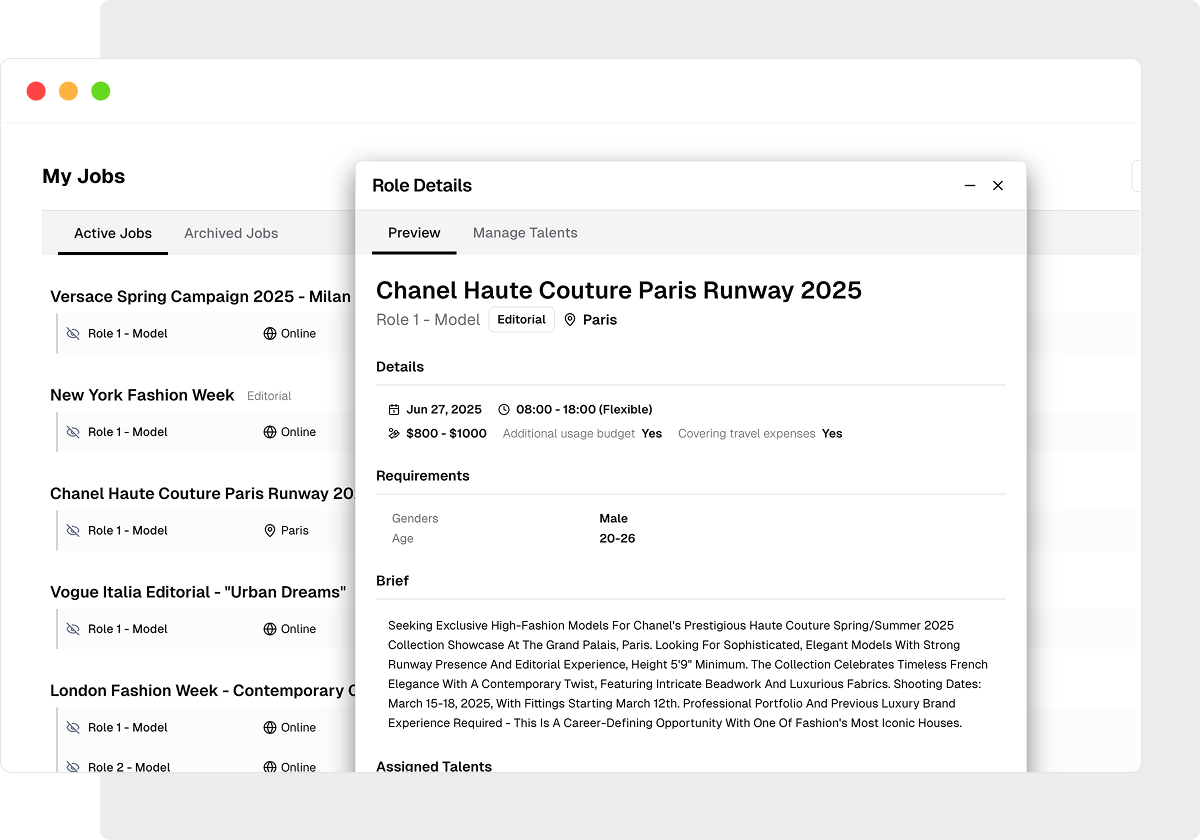Click the calendar icon next to Jun 27, 2025
Image resolution: width=1200 pixels, height=840 pixels.
pos(394,409)
